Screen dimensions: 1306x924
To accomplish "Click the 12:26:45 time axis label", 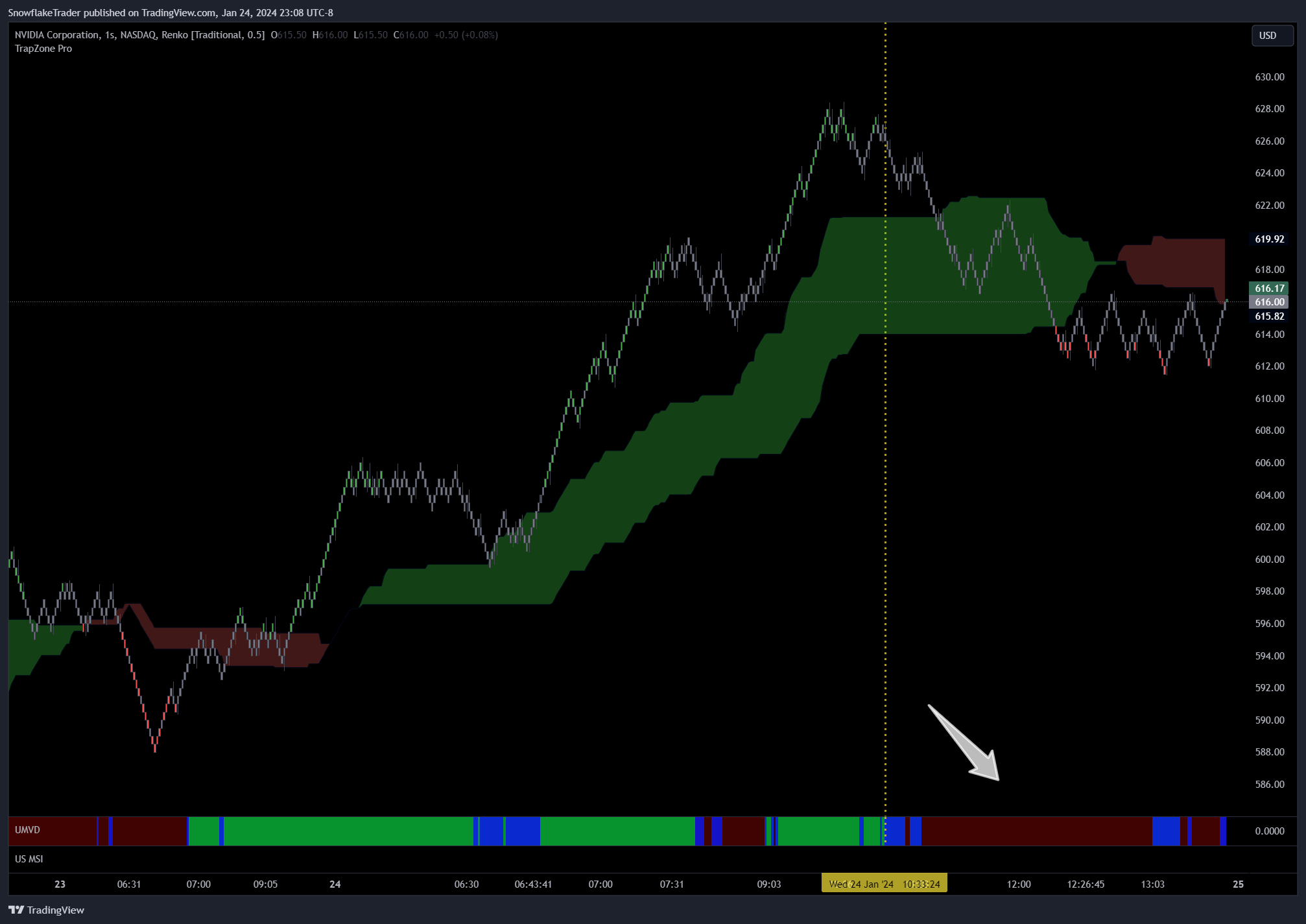I will tap(1086, 884).
